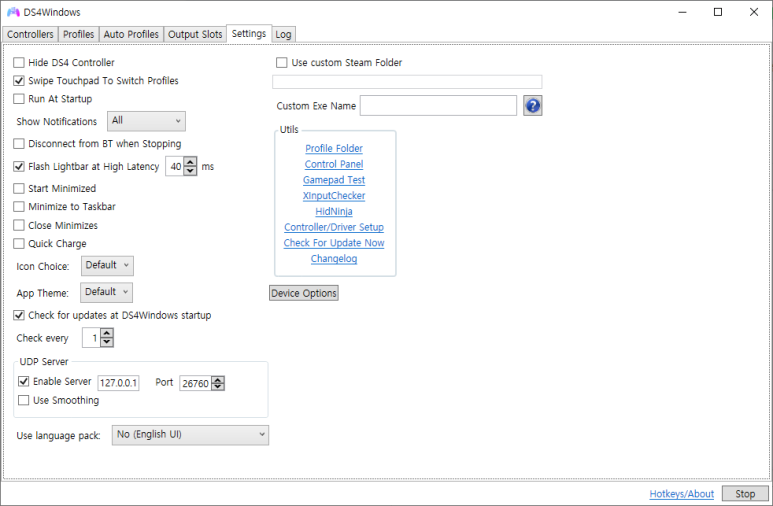
Task: Open Profile Folder link
Action: tap(334, 148)
